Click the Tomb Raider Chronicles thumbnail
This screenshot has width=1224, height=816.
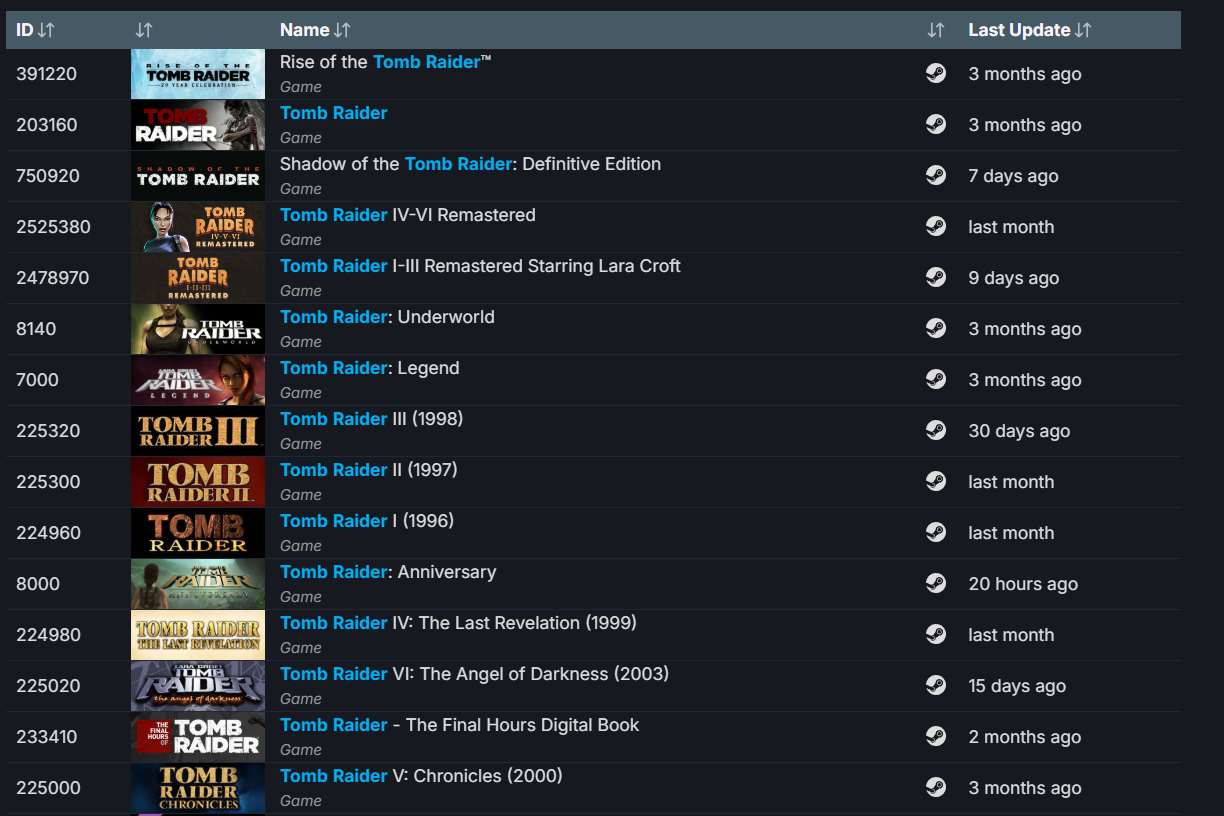pyautogui.click(x=198, y=788)
